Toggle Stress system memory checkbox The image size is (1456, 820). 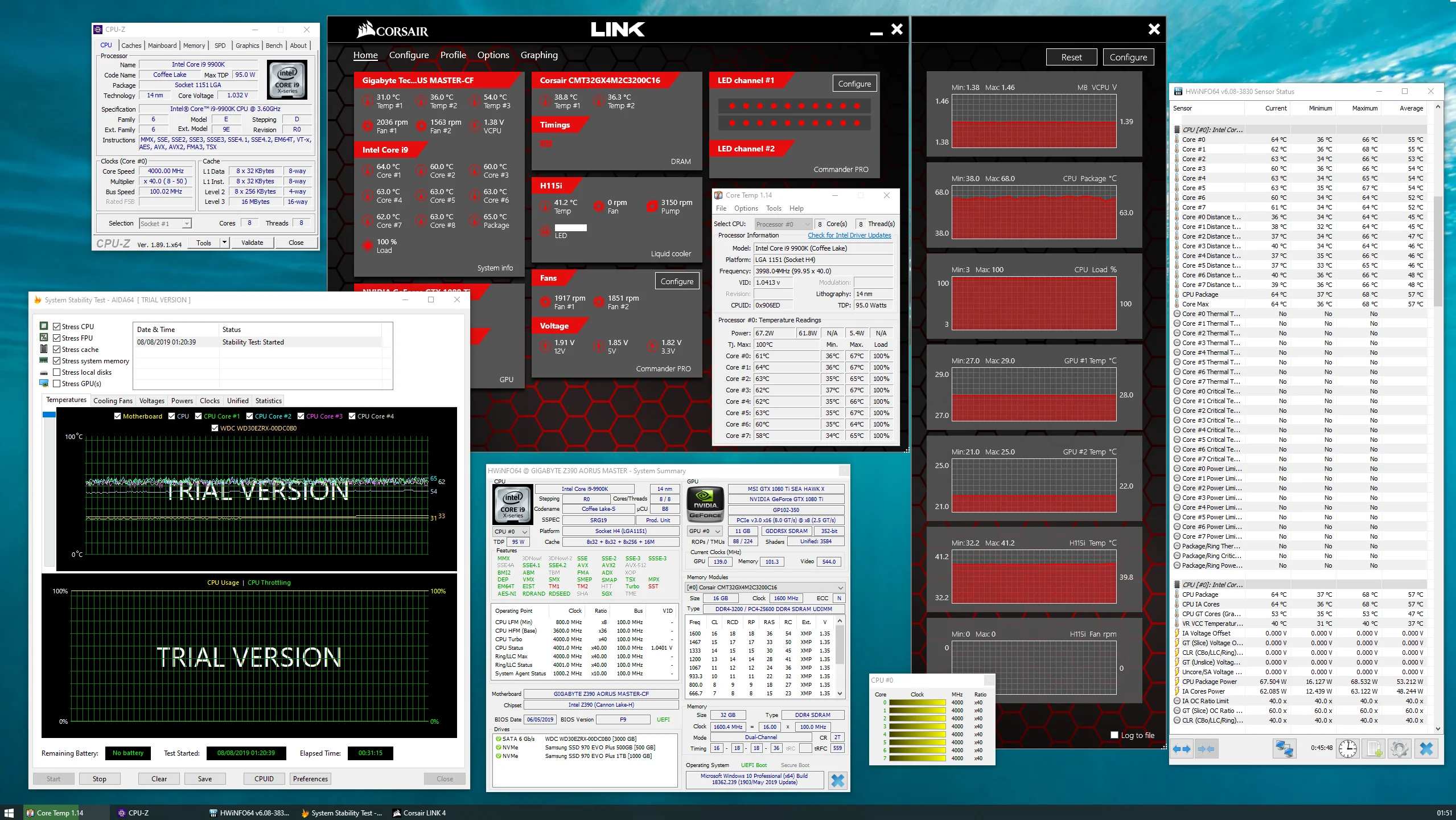coord(56,360)
